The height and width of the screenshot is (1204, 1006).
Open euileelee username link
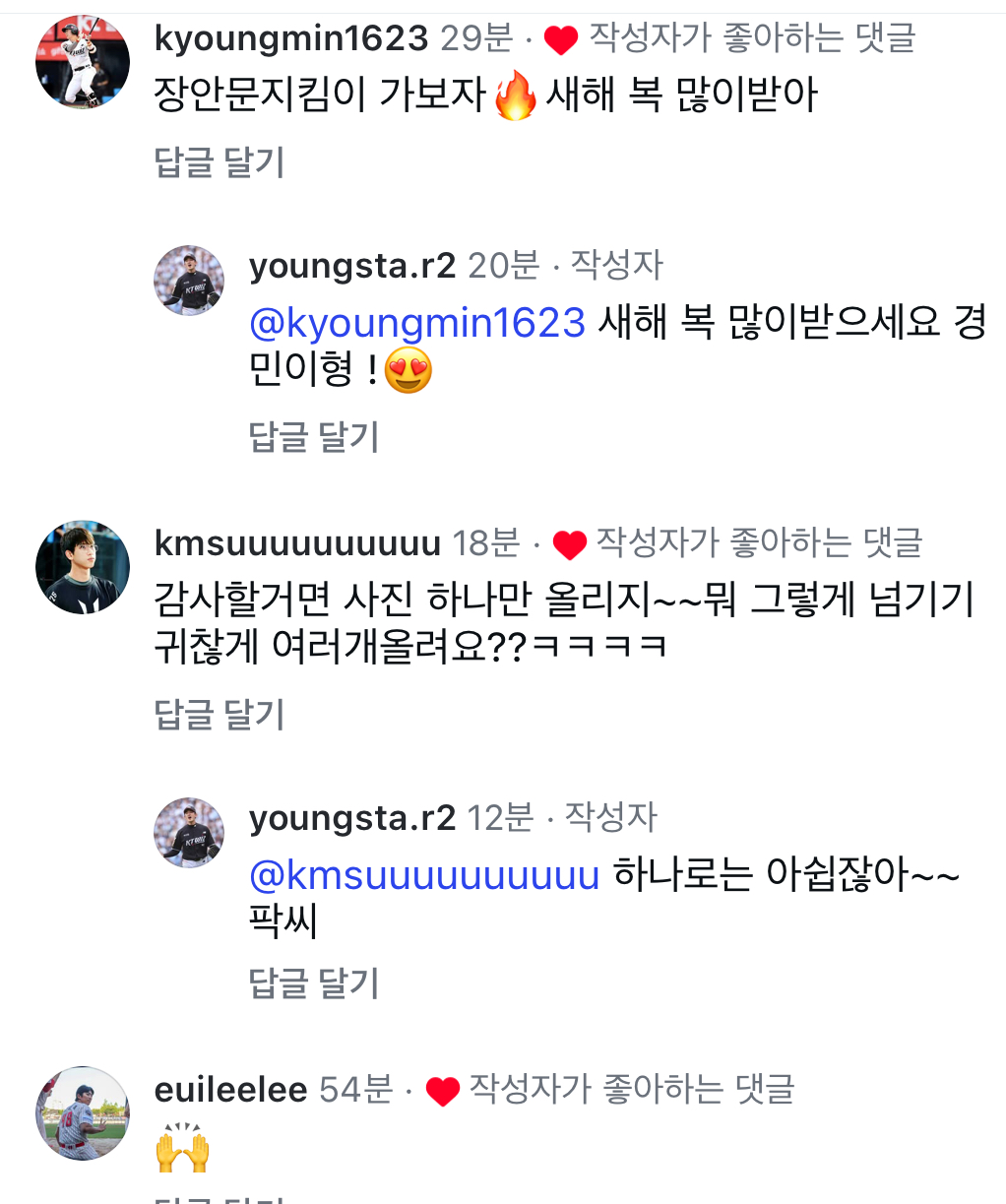(x=231, y=1090)
